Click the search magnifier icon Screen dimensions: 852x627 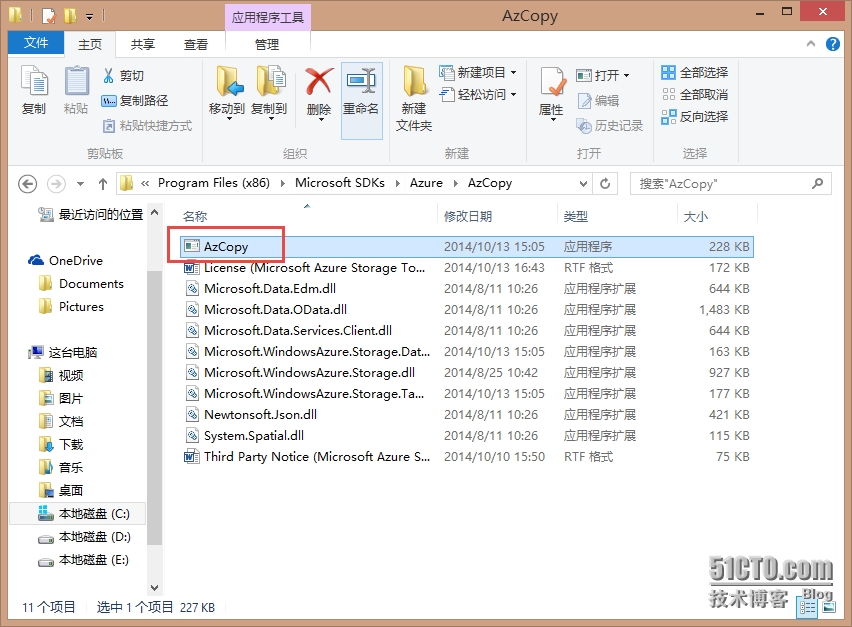point(817,184)
